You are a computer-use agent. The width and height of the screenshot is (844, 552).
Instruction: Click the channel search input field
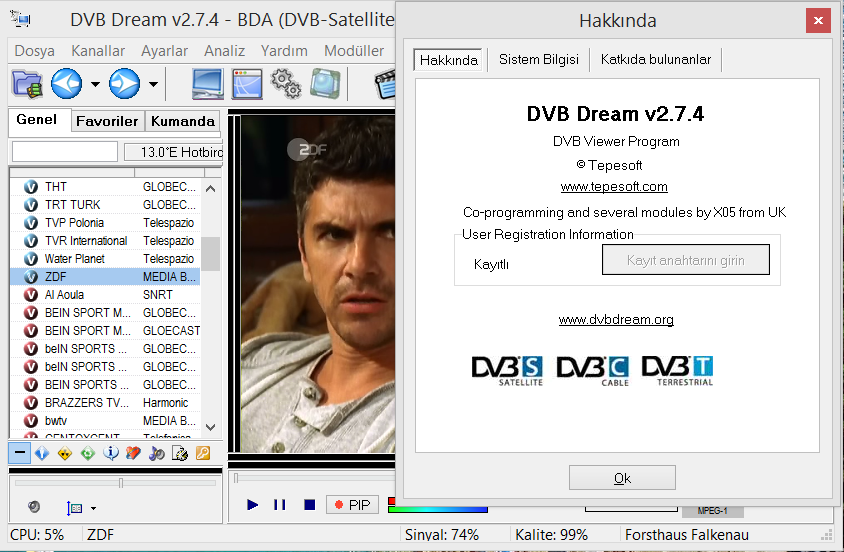(x=65, y=152)
